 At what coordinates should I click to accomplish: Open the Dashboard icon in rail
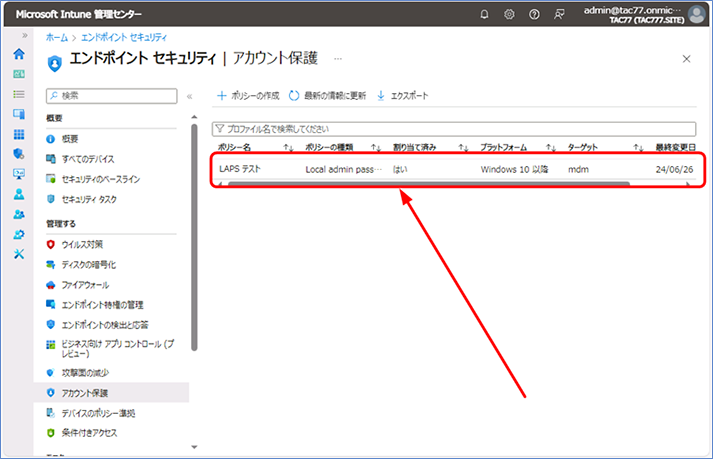(19, 74)
